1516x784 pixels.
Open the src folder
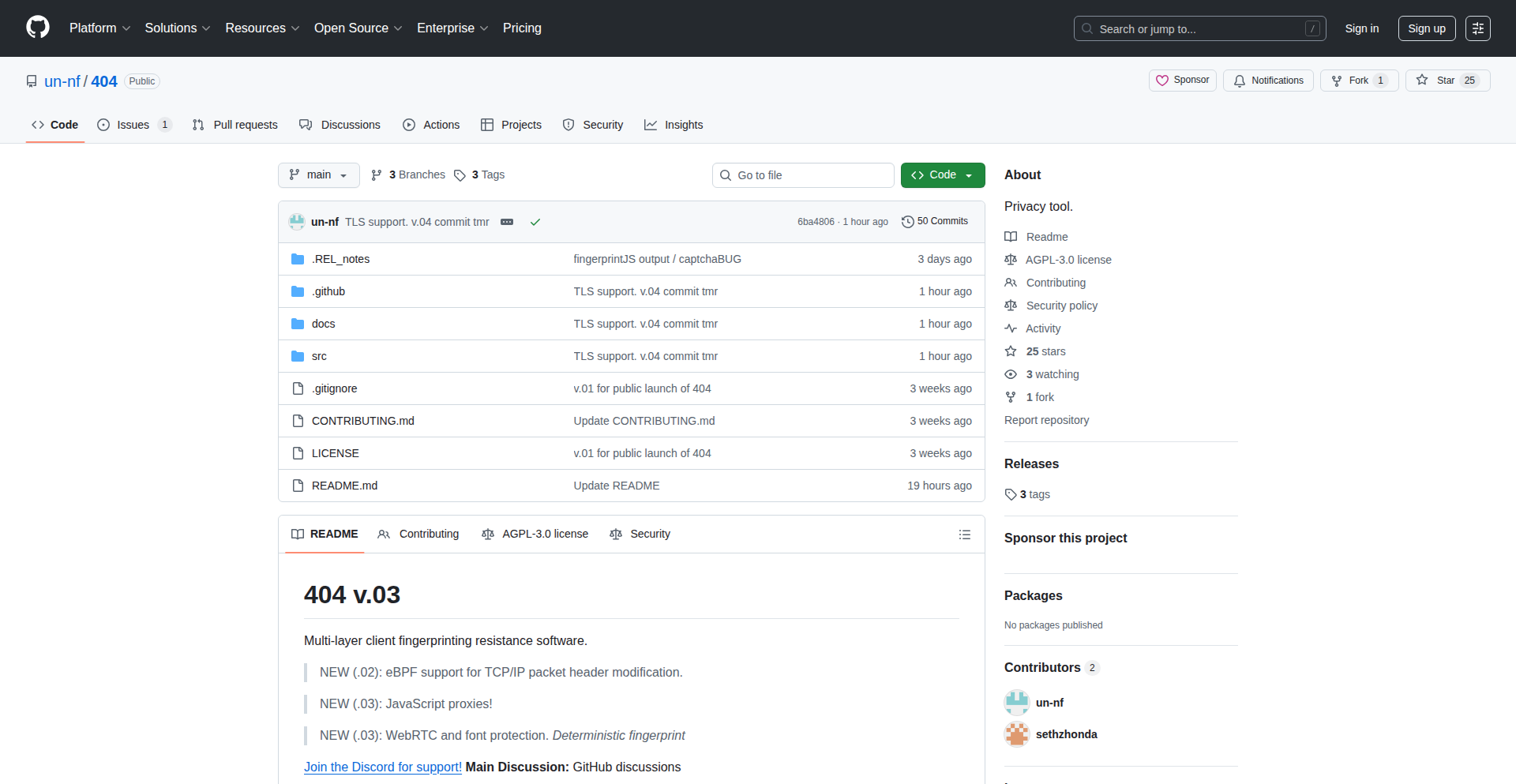click(x=319, y=356)
